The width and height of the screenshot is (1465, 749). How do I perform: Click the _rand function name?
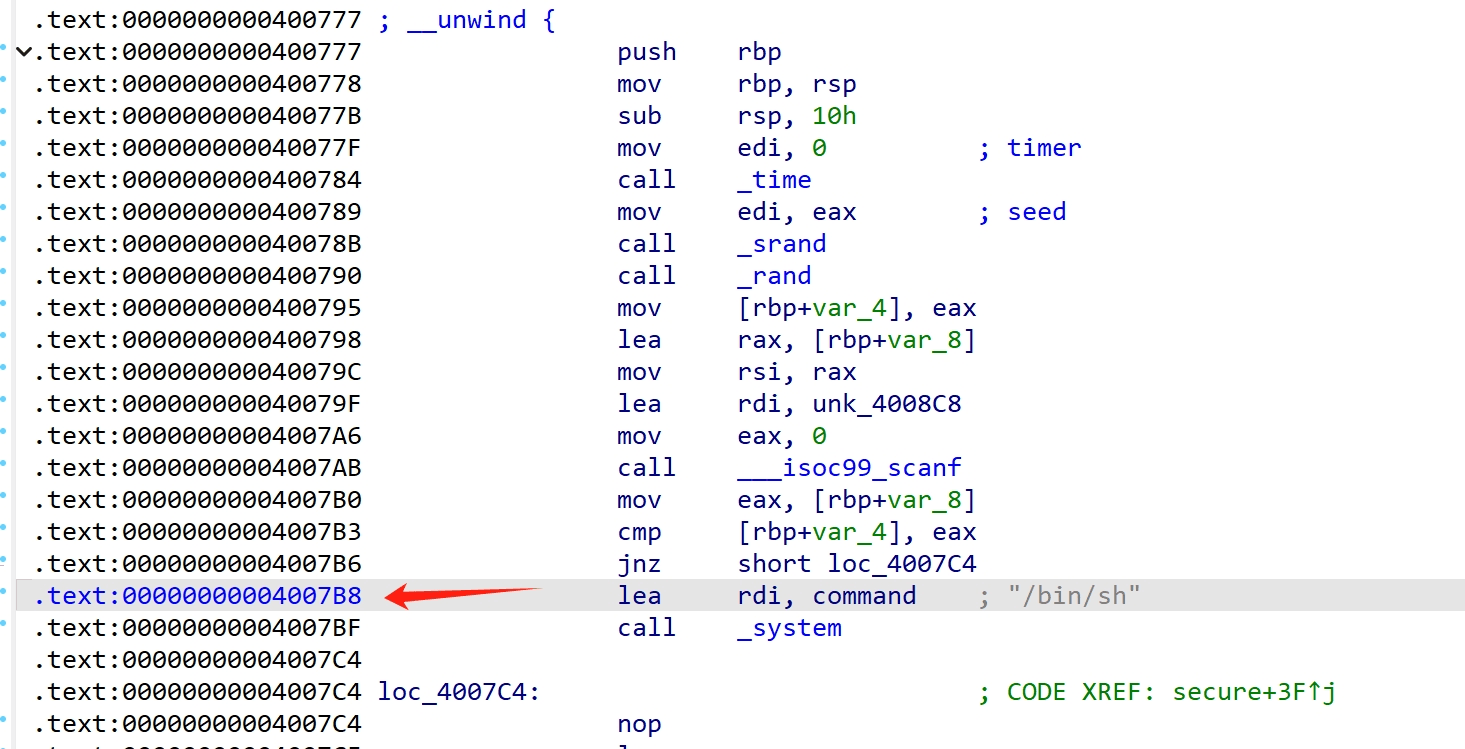774,276
